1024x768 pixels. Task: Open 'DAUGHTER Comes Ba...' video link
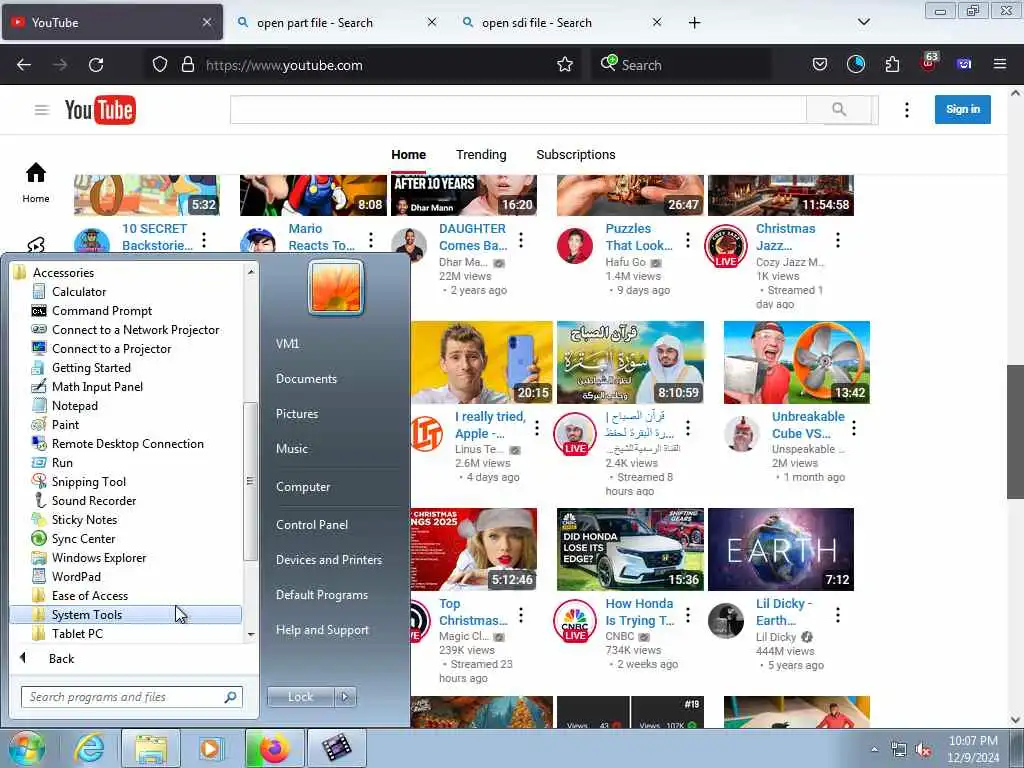coord(473,237)
